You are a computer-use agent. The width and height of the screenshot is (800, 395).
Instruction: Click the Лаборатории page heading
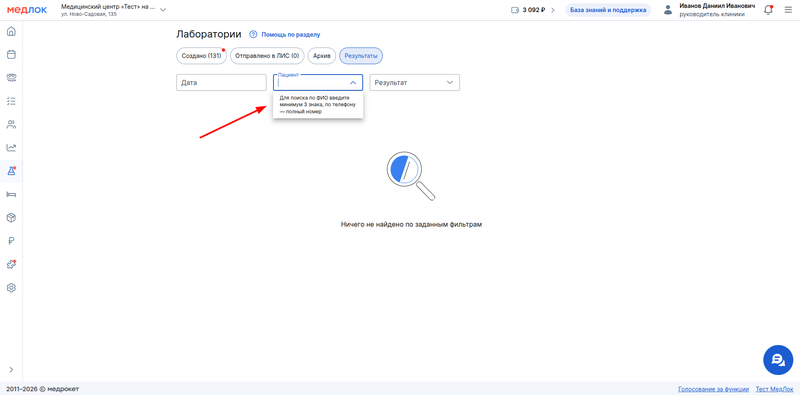pyautogui.click(x=209, y=35)
